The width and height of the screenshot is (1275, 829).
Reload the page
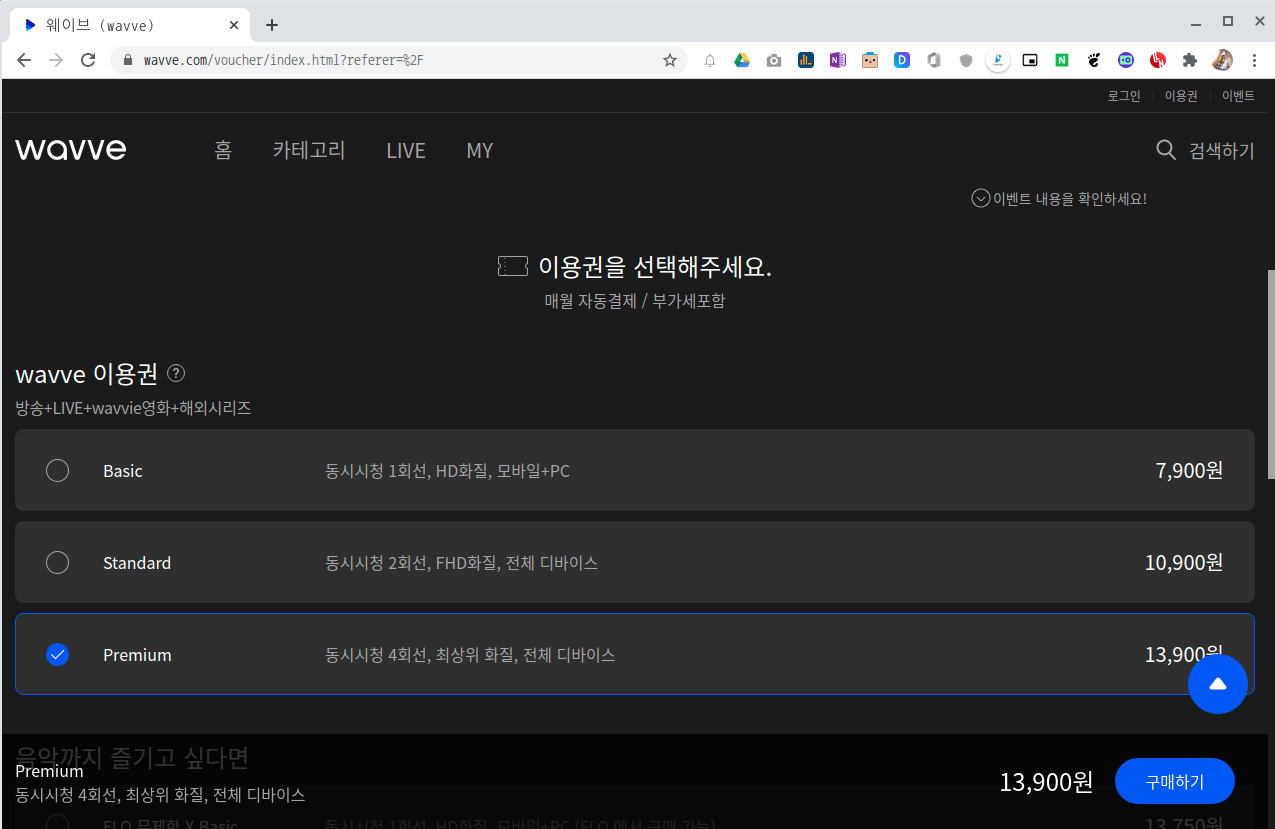point(88,60)
